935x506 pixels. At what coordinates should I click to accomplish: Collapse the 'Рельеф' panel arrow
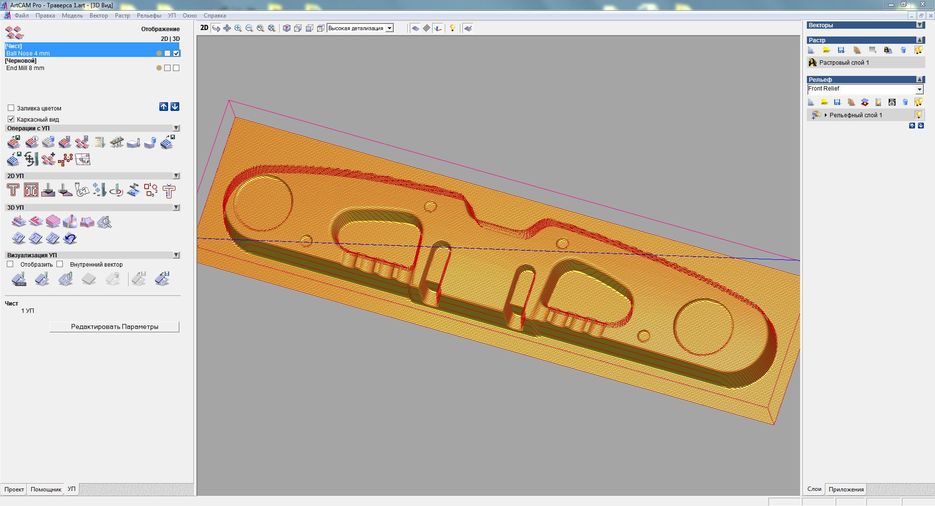click(x=920, y=79)
